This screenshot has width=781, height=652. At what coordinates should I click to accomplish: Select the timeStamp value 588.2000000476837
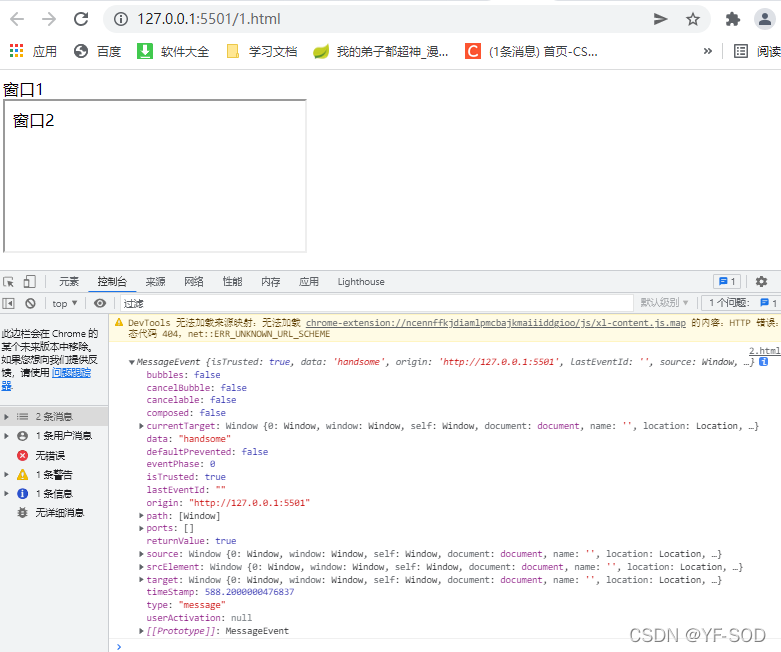tap(250, 592)
